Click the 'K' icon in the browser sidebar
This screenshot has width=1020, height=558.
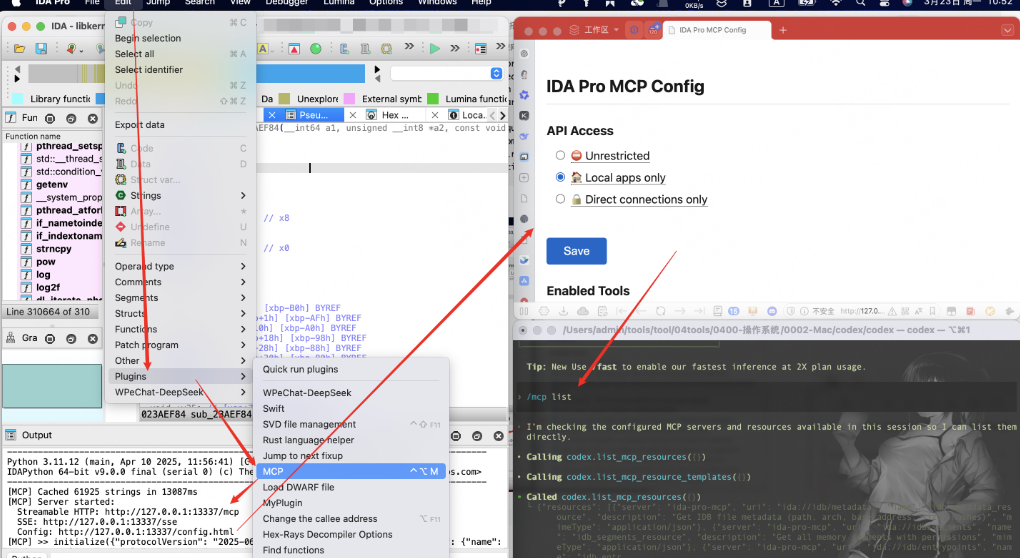(524, 116)
